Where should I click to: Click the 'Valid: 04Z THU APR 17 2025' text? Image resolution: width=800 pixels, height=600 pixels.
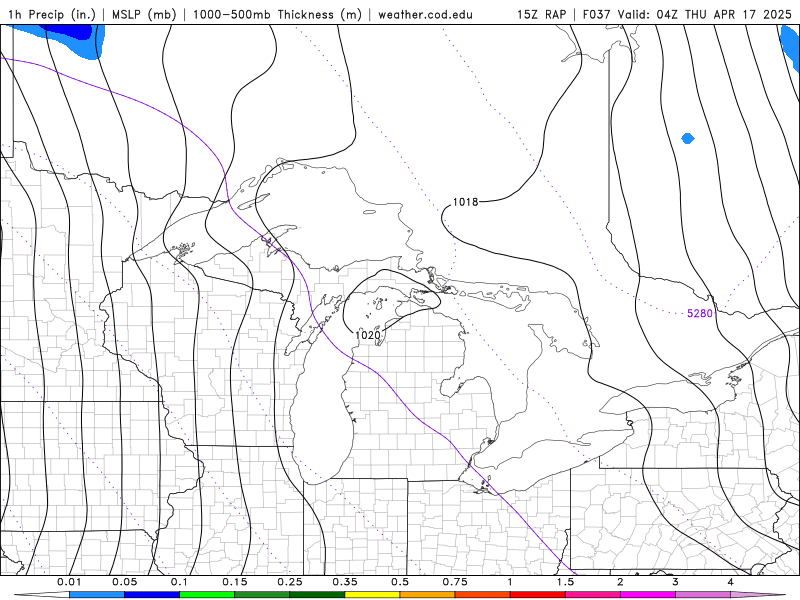point(704,14)
